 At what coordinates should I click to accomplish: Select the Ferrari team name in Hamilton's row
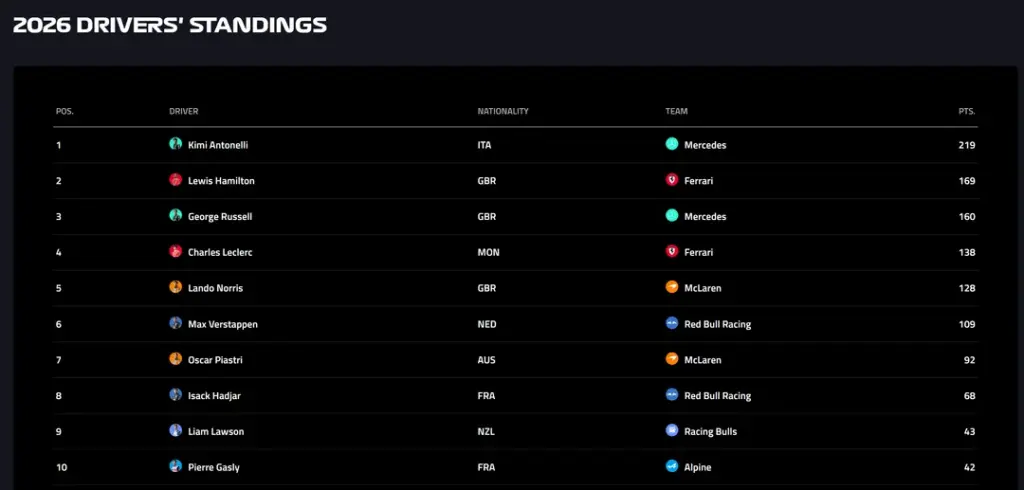(699, 181)
